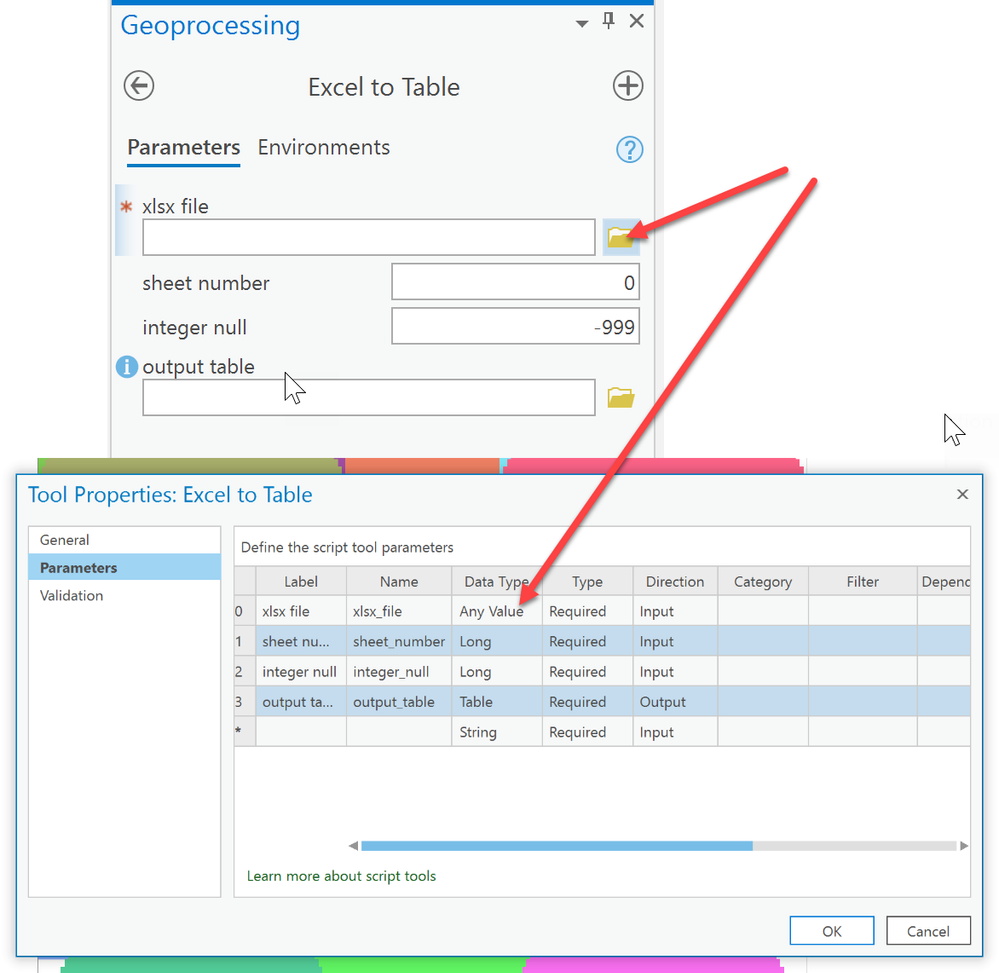Click the OK button
The height and width of the screenshot is (973, 999).
[x=831, y=930]
